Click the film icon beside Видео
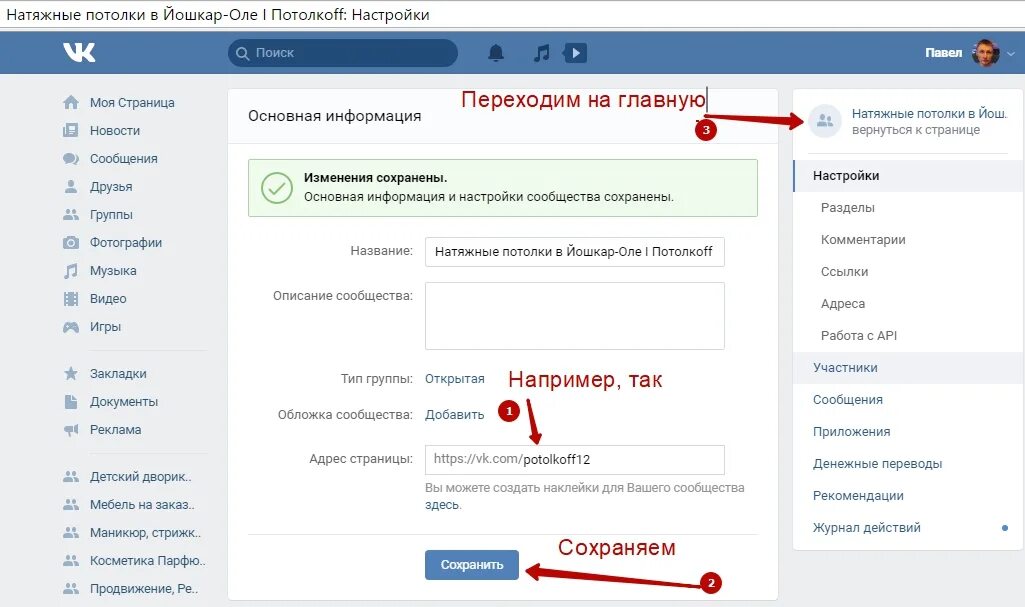 [71, 299]
